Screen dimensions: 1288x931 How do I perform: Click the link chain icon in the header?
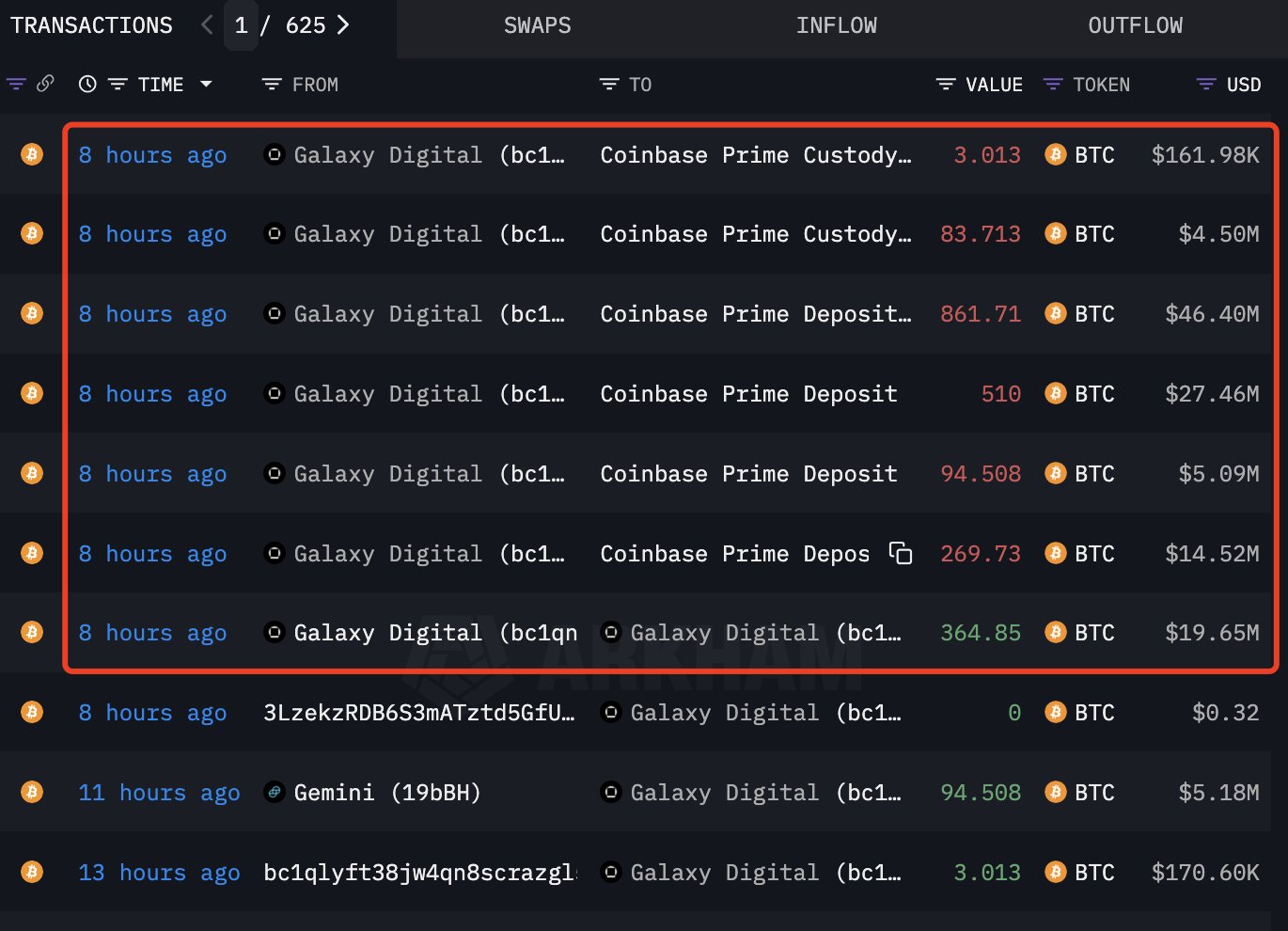click(x=45, y=84)
